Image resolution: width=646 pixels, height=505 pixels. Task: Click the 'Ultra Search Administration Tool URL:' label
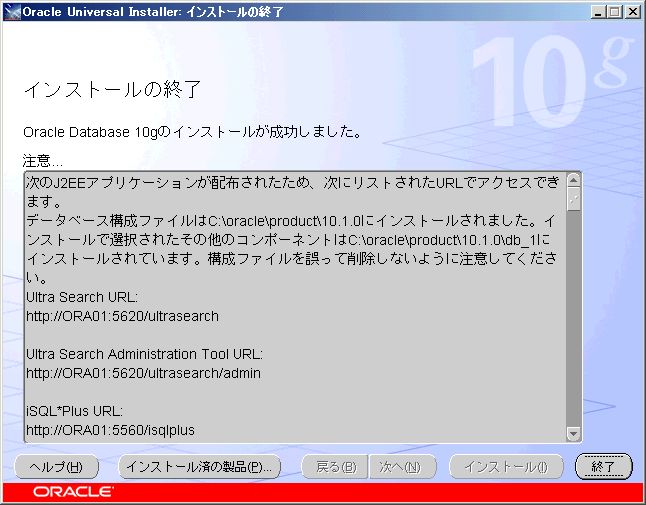point(144,354)
